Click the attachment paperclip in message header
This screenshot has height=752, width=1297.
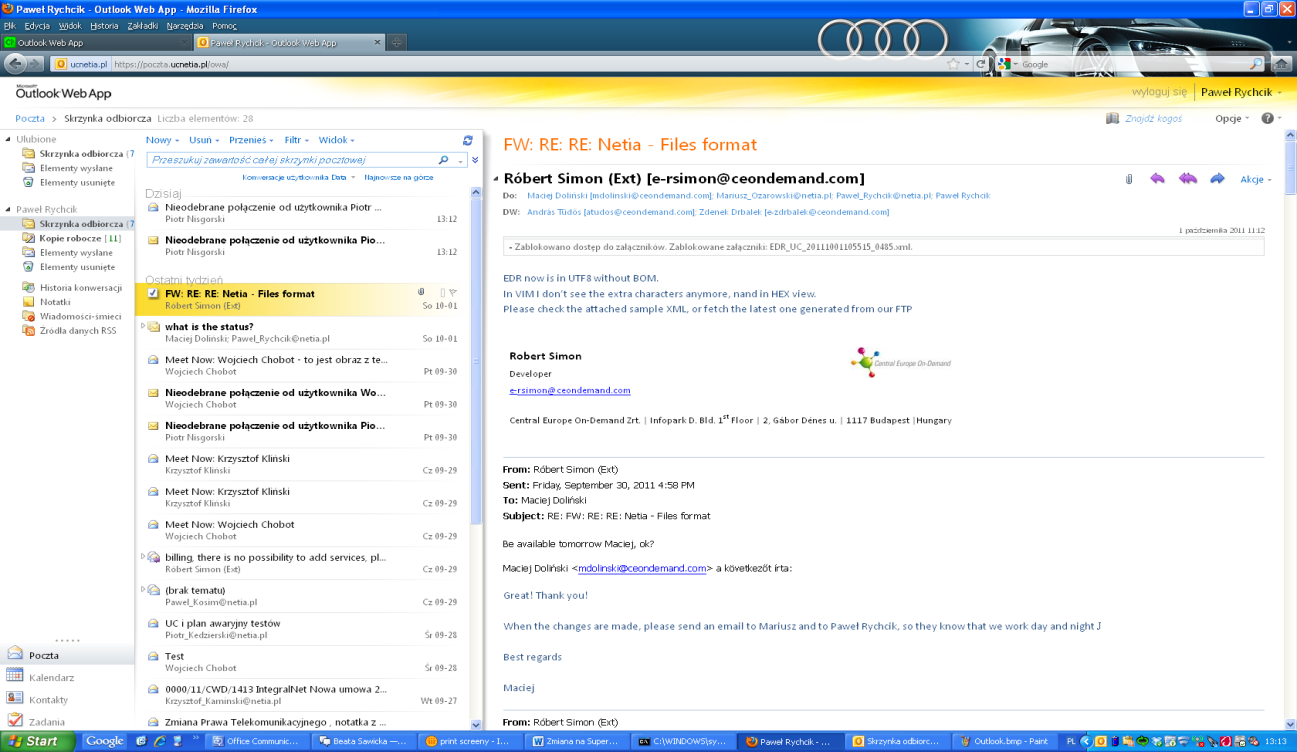[x=1129, y=180]
